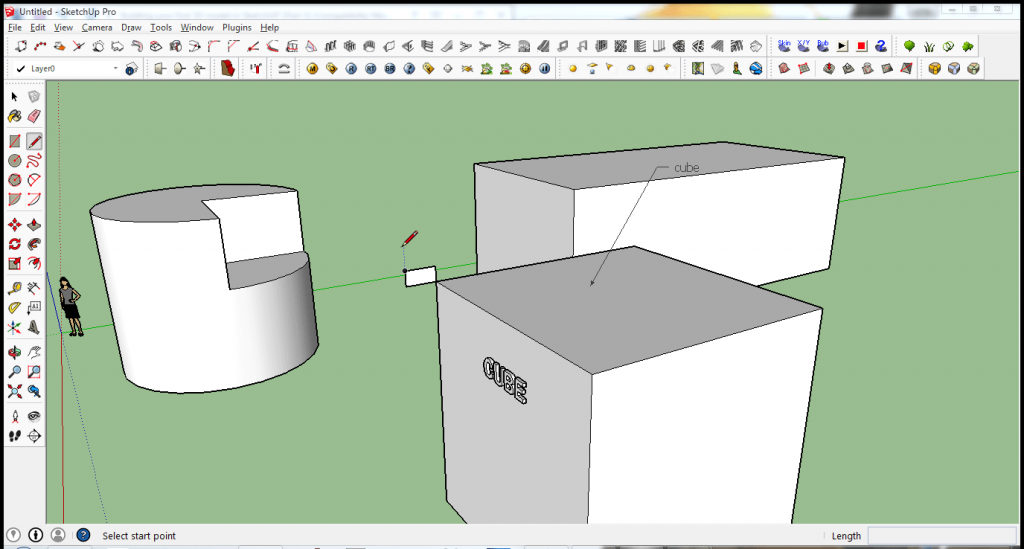This screenshot has width=1024, height=549.
Task: Select the Tape Measure tool
Action: [14, 288]
